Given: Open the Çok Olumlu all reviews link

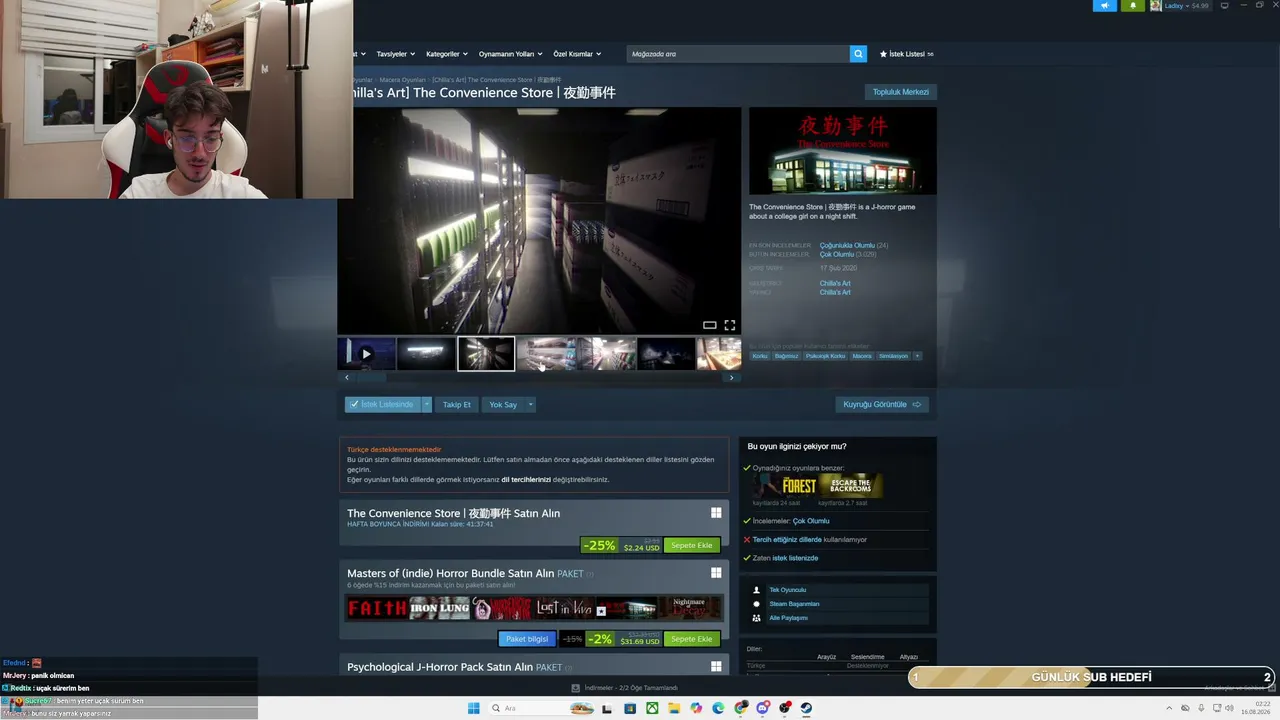Looking at the screenshot, I should coord(837,254).
